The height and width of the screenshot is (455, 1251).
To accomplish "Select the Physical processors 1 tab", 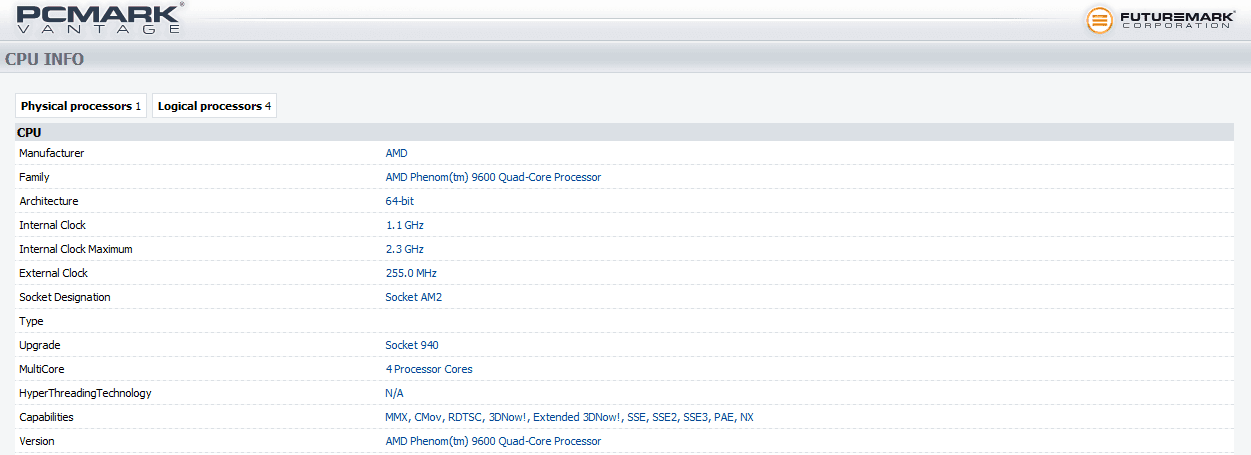I will [81, 106].
